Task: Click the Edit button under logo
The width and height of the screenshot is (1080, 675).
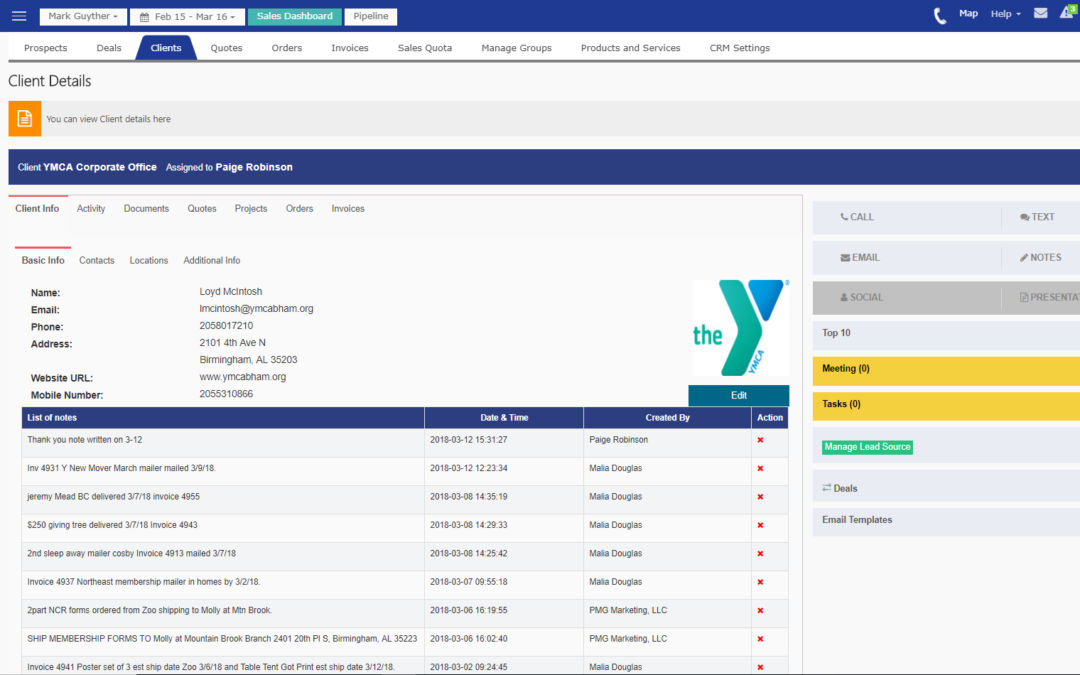Action: pyautogui.click(x=738, y=395)
